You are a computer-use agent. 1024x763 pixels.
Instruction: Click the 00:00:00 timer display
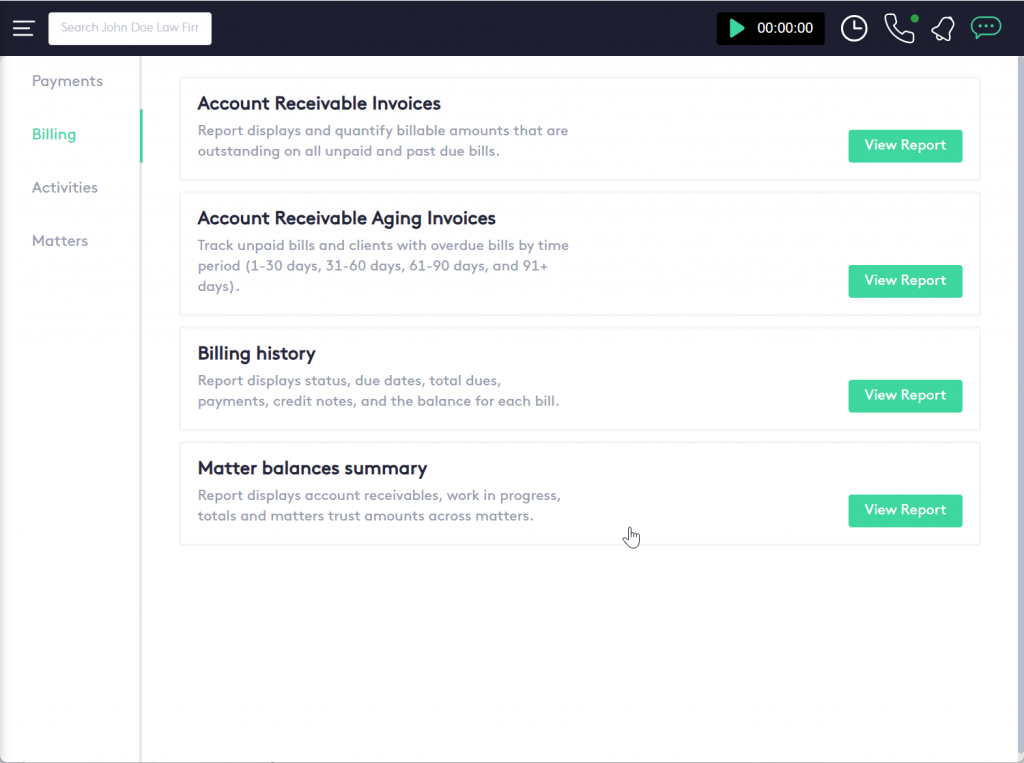(785, 28)
